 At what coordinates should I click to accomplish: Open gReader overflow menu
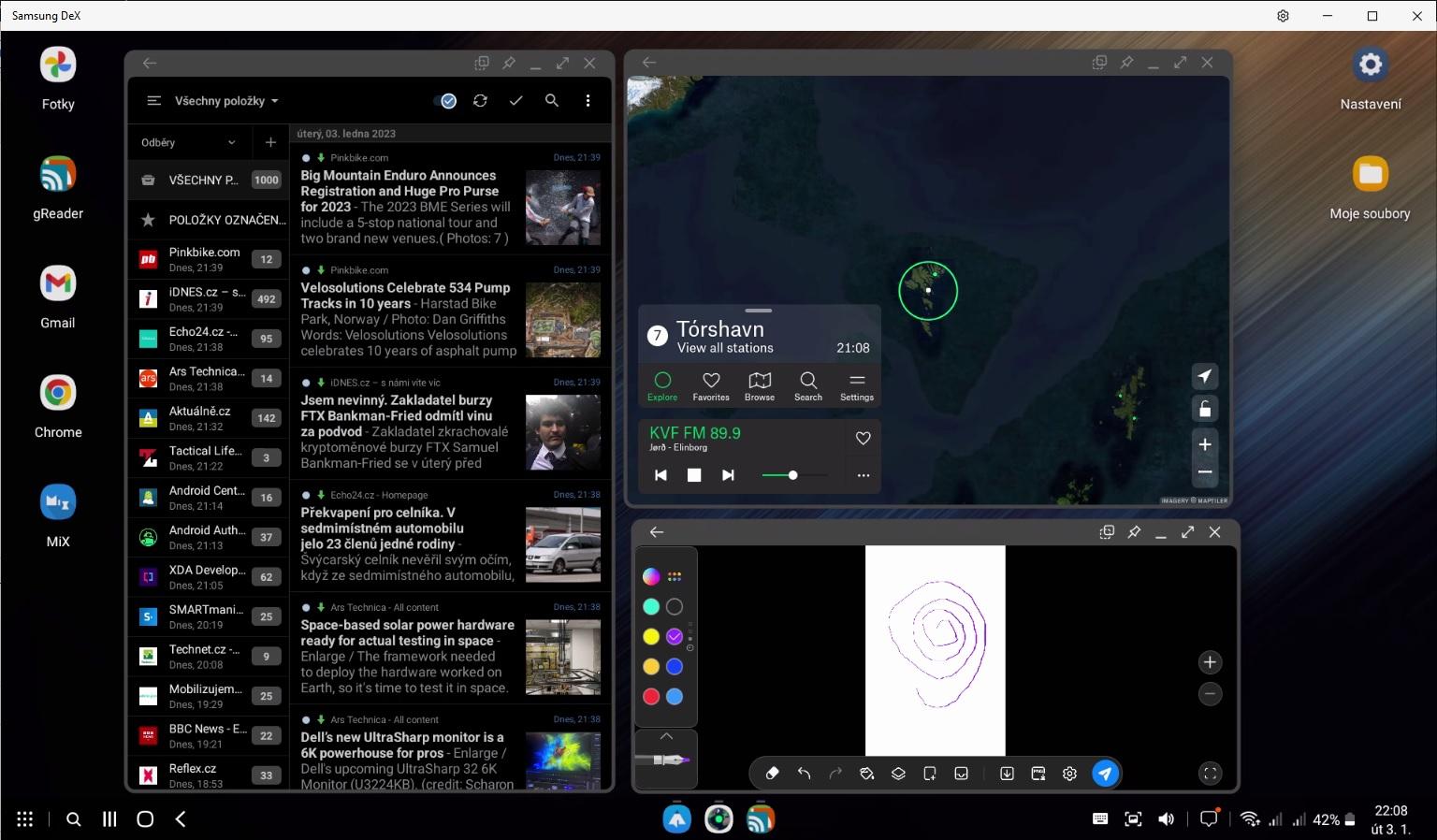click(588, 101)
